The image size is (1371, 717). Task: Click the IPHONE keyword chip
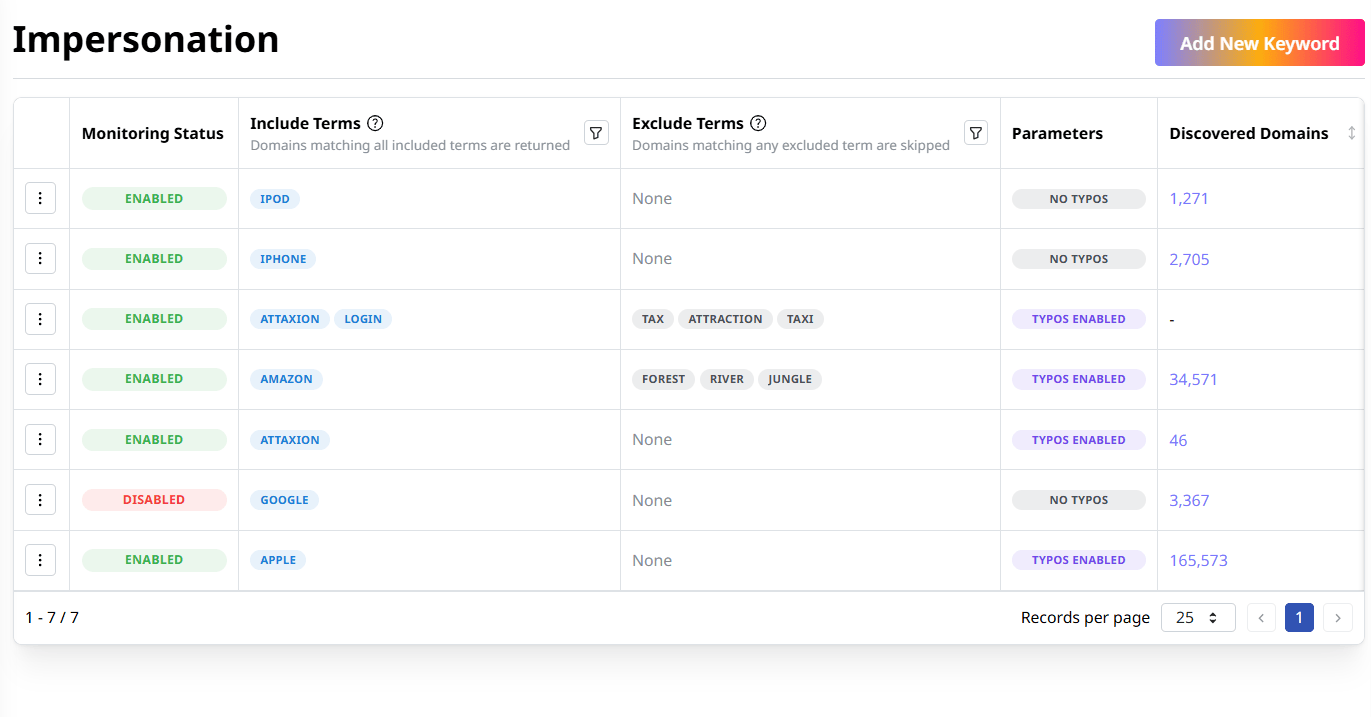pyautogui.click(x=283, y=258)
